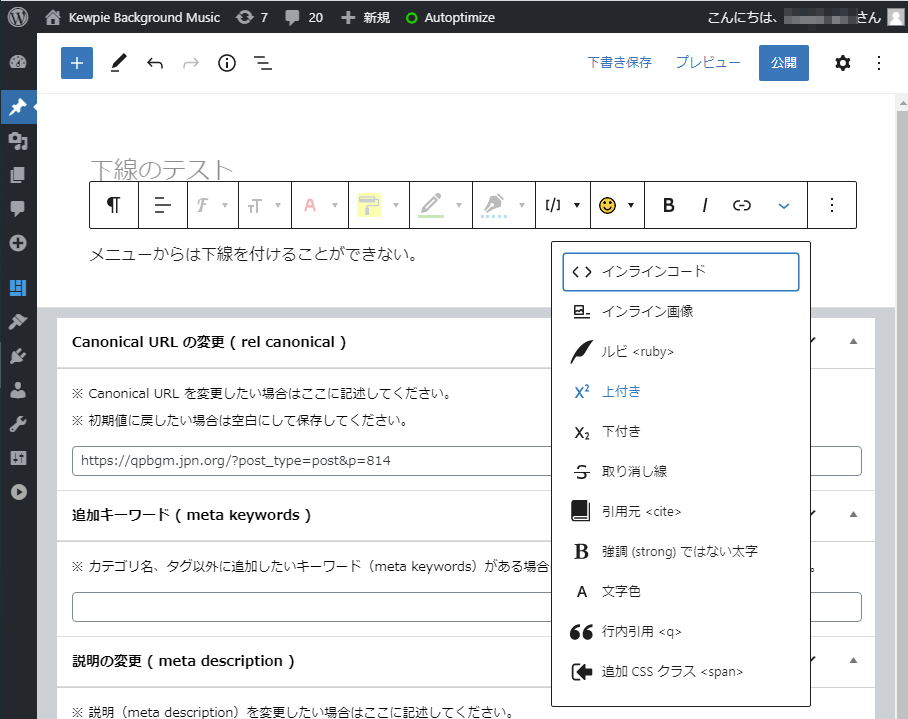Select 文字色 text color item
The width and height of the screenshot is (908, 719).
tap(681, 591)
